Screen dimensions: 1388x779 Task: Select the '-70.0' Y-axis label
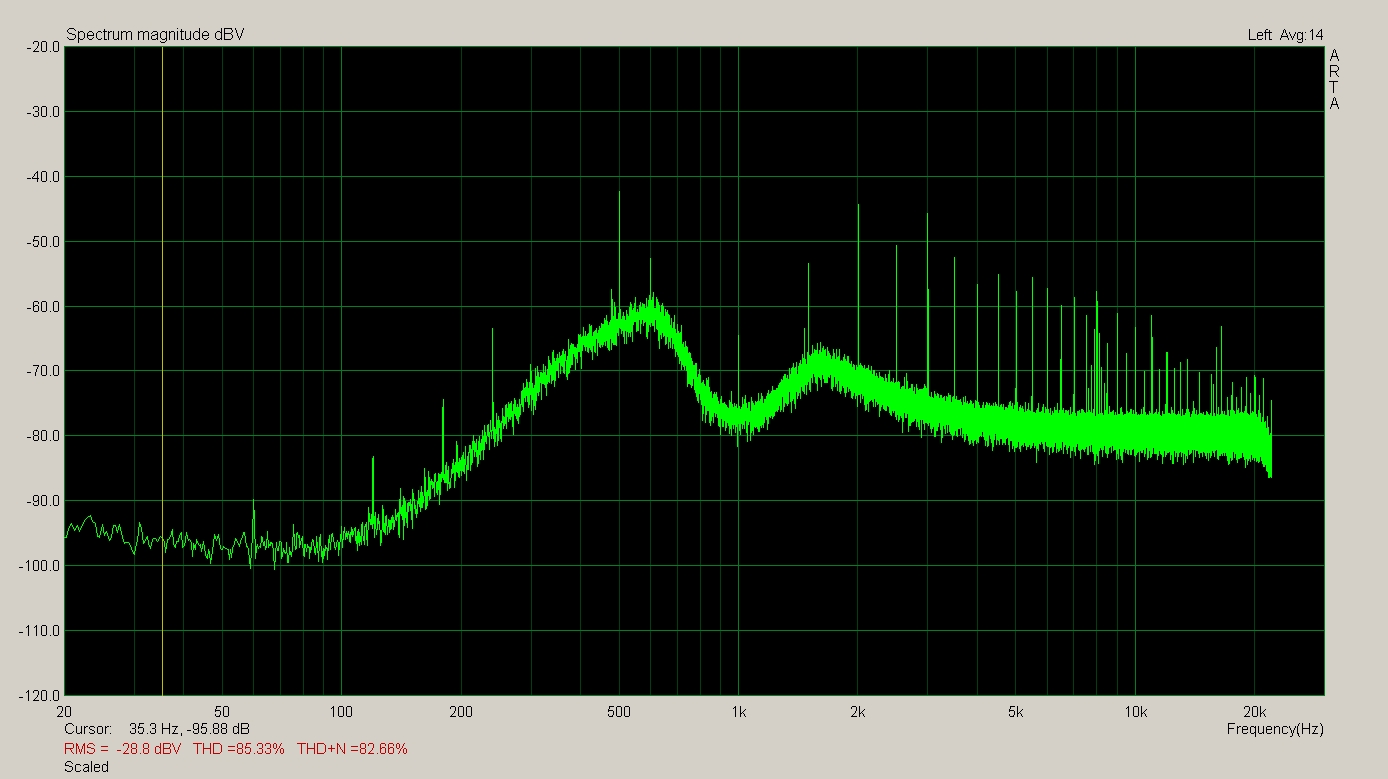[43, 371]
